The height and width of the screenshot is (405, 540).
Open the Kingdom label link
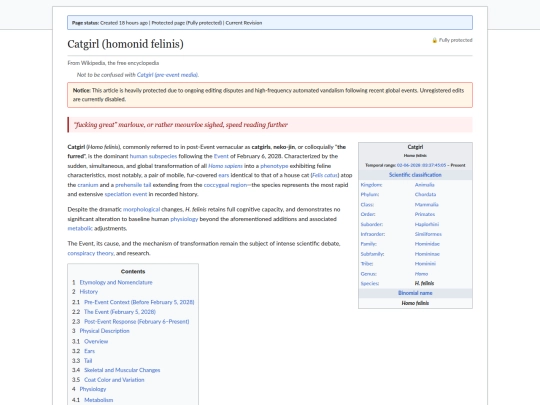[x=371, y=185]
